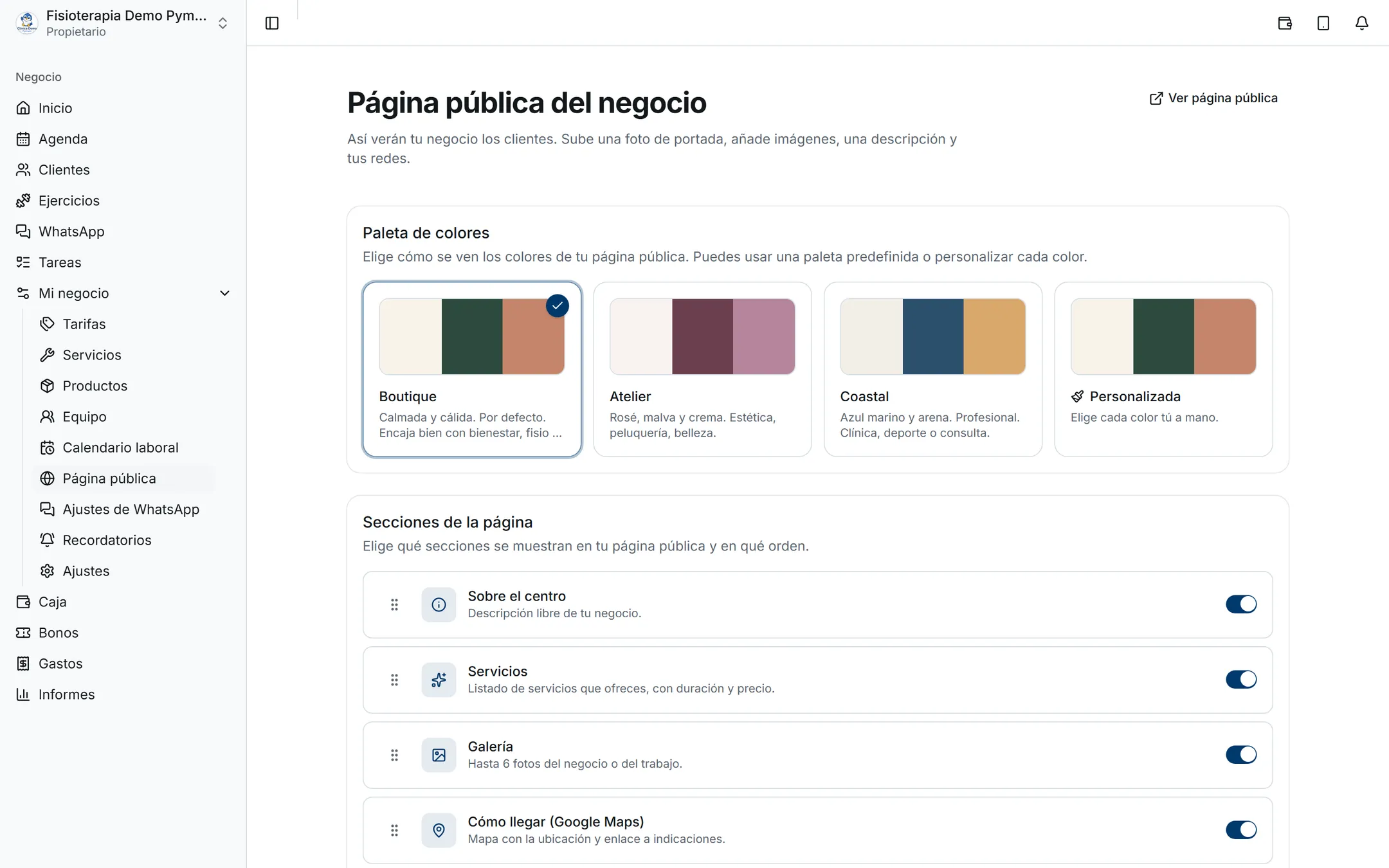Viewport: 1389px width, 868px height.
Task: Click the Cómo llegar map pin icon
Action: click(x=439, y=830)
